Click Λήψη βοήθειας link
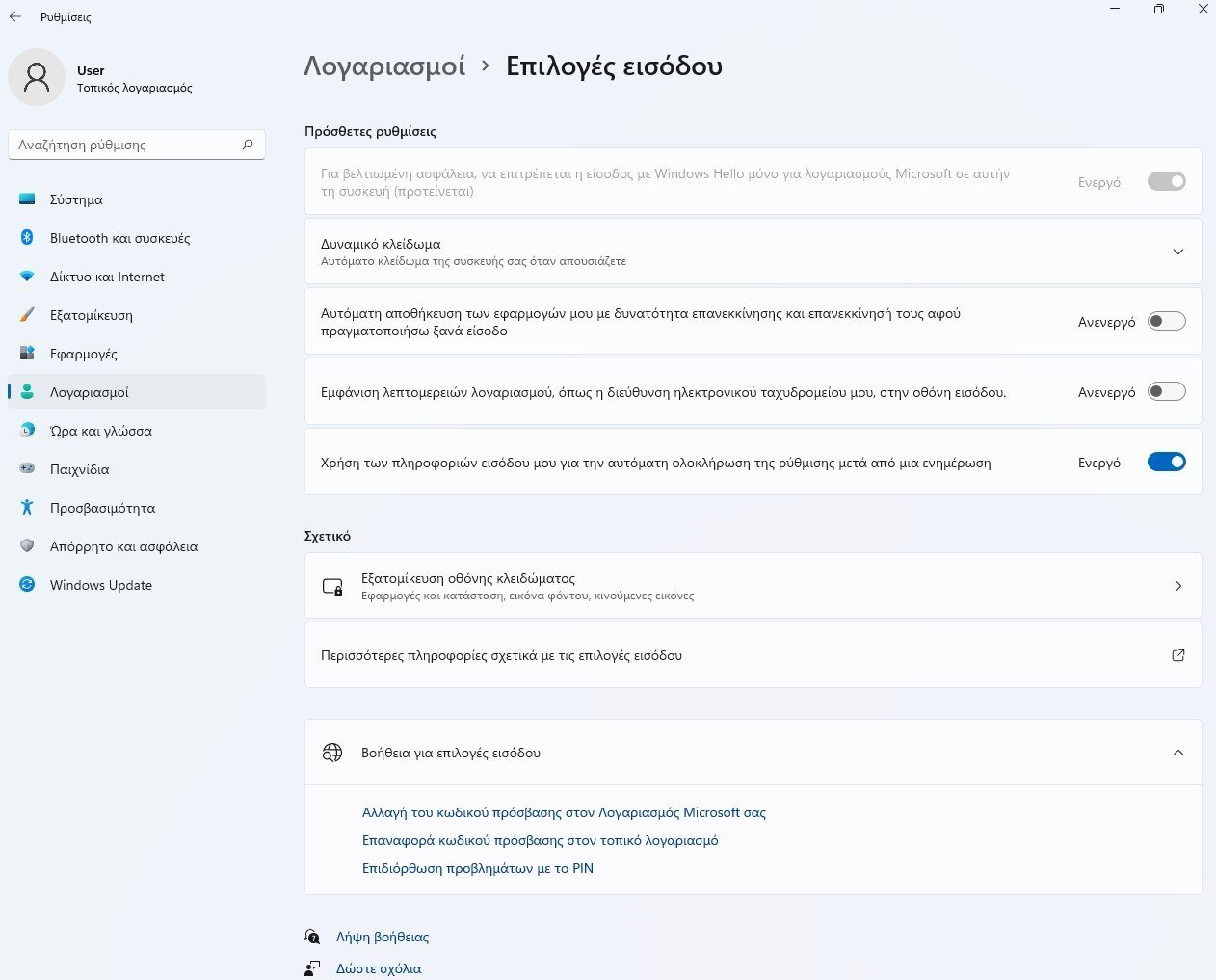 point(382,937)
